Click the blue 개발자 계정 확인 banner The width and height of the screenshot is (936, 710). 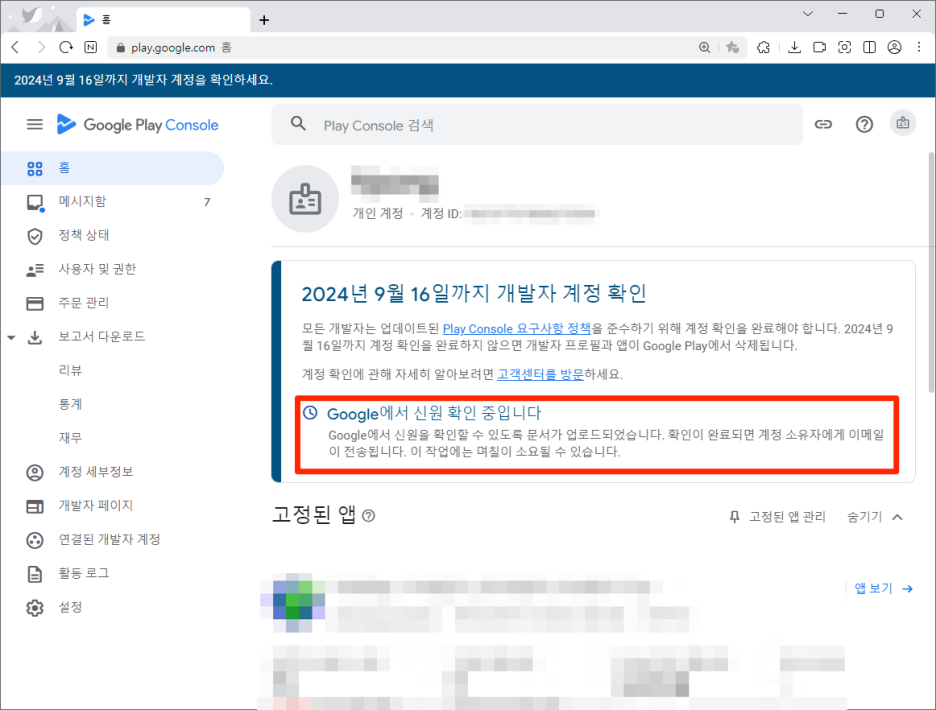pyautogui.click(x=468, y=80)
